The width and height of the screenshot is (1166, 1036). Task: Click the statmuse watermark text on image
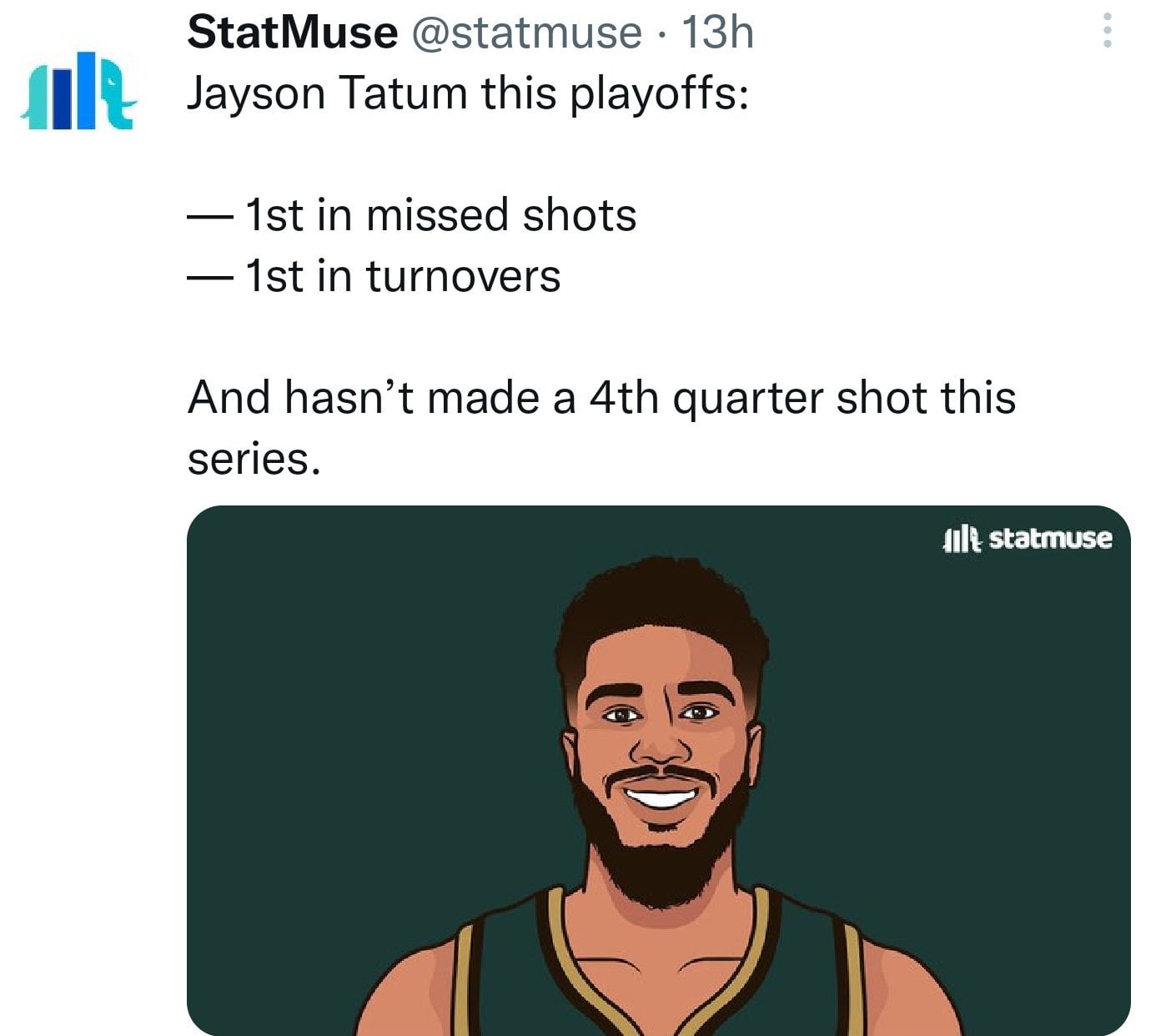(x=1050, y=539)
